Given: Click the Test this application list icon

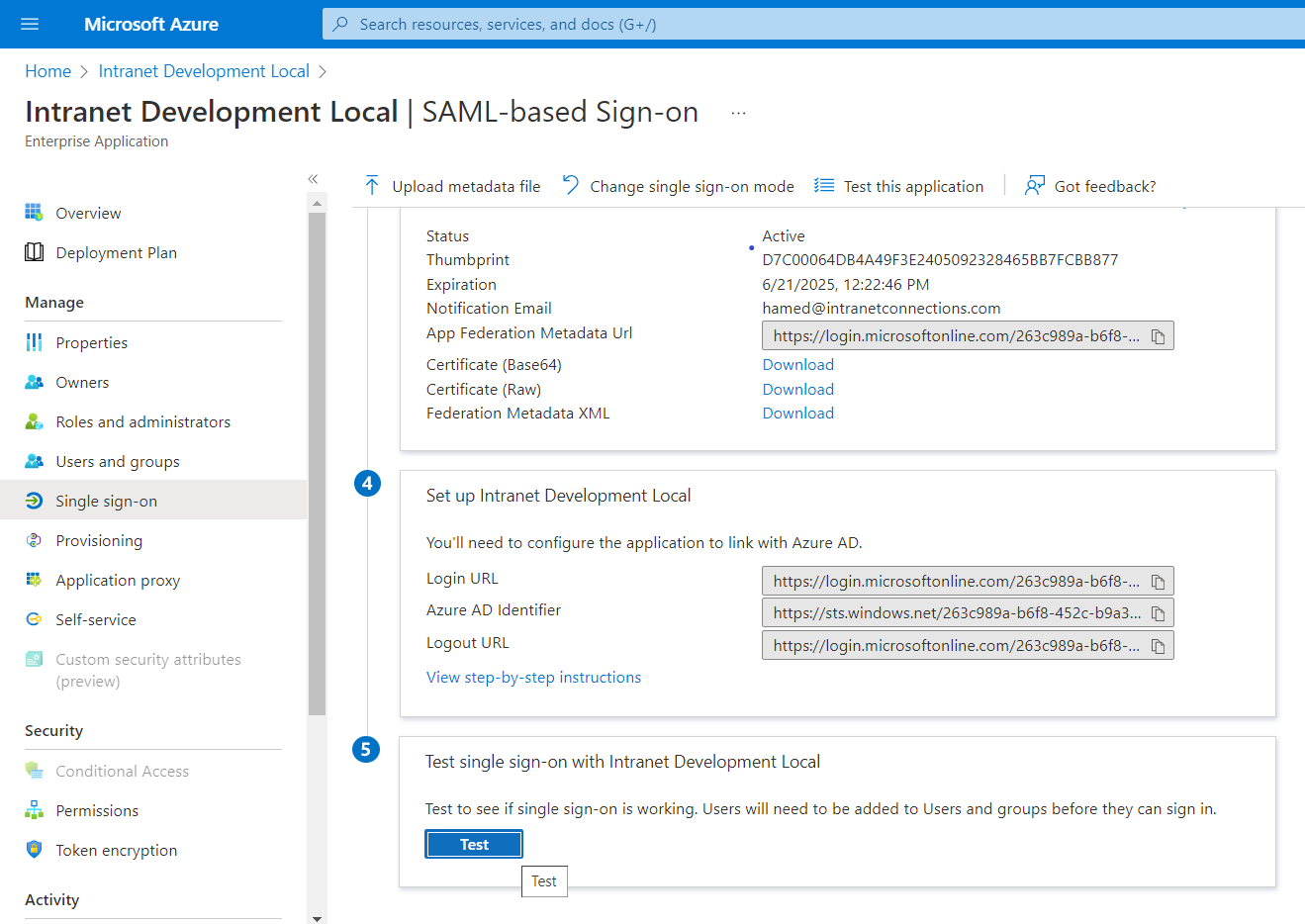Looking at the screenshot, I should (824, 185).
